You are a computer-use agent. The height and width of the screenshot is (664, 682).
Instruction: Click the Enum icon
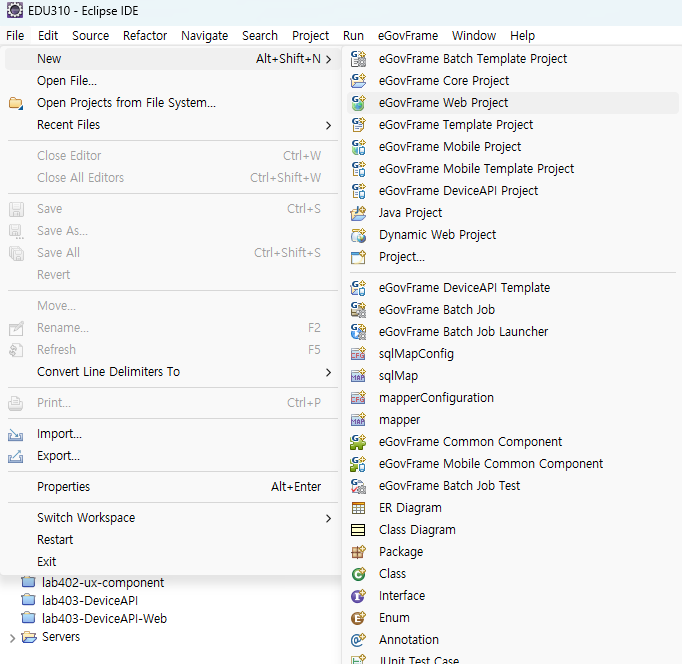358,618
